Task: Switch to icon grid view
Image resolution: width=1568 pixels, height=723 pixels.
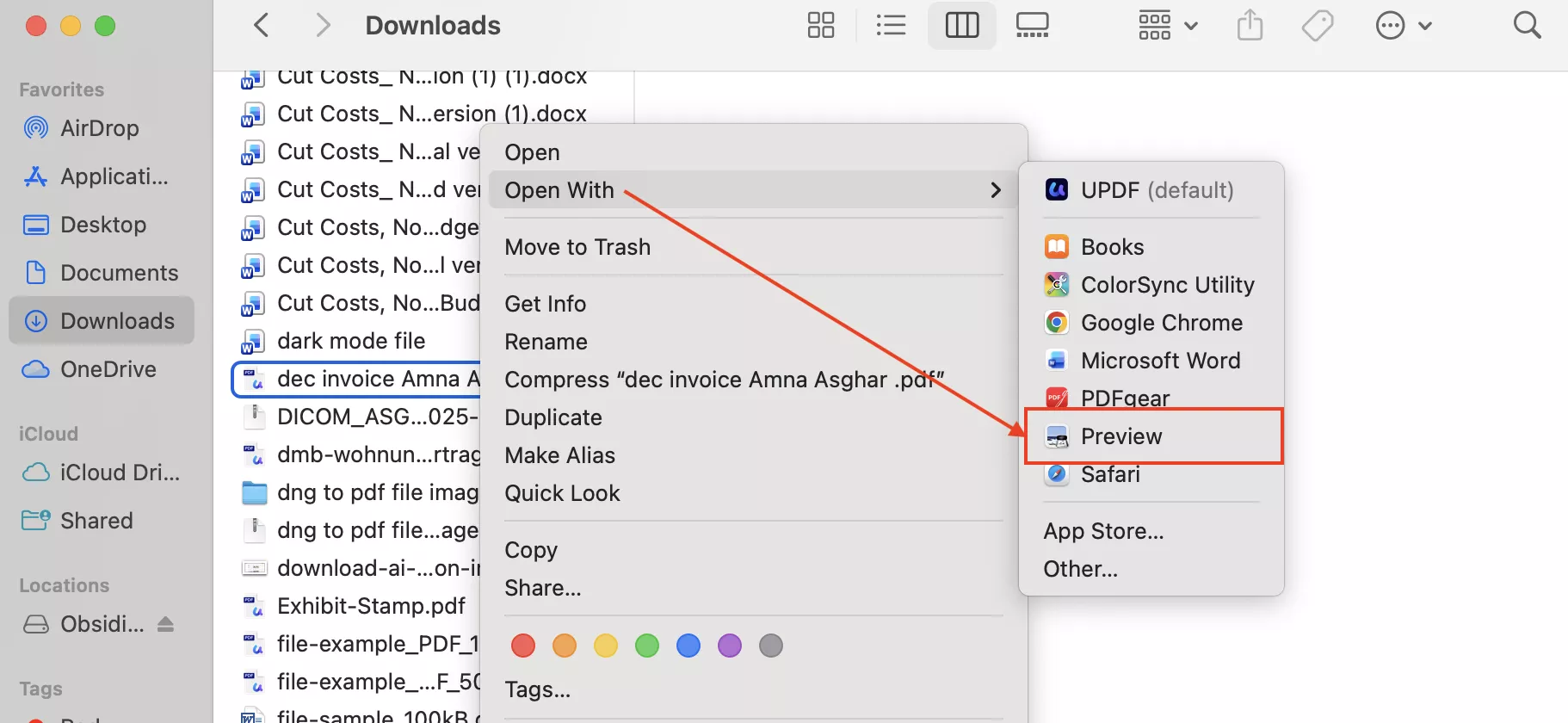Action: (x=821, y=25)
